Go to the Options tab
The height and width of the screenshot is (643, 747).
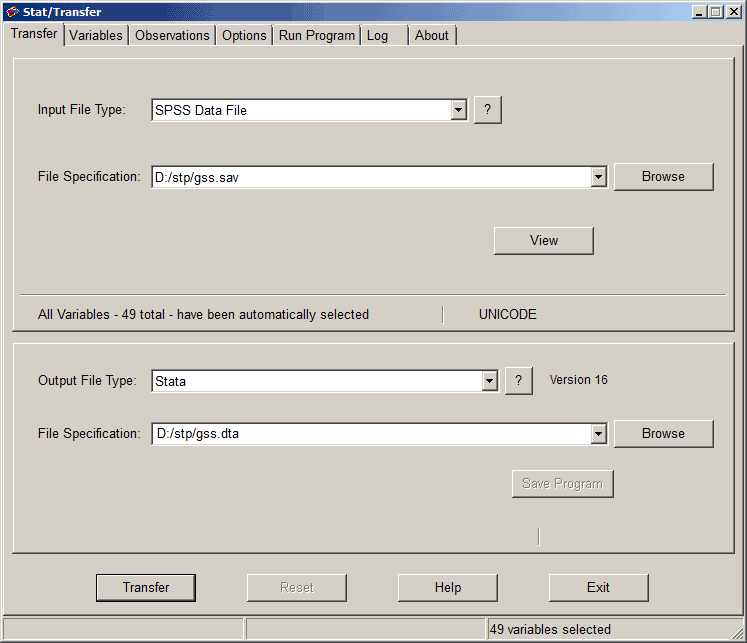pyautogui.click(x=244, y=35)
